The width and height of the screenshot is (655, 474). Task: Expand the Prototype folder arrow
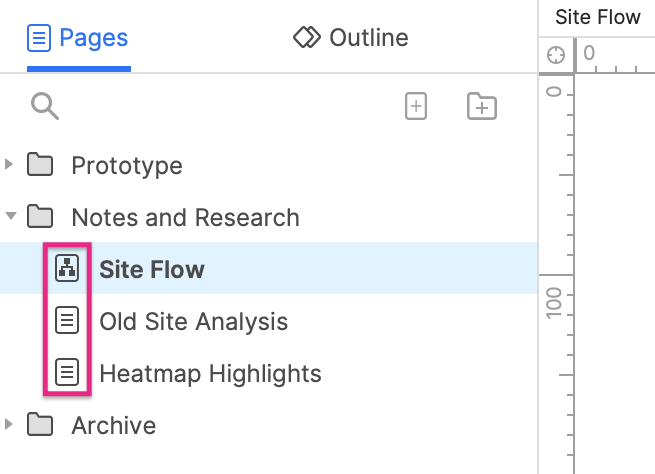click(10, 164)
